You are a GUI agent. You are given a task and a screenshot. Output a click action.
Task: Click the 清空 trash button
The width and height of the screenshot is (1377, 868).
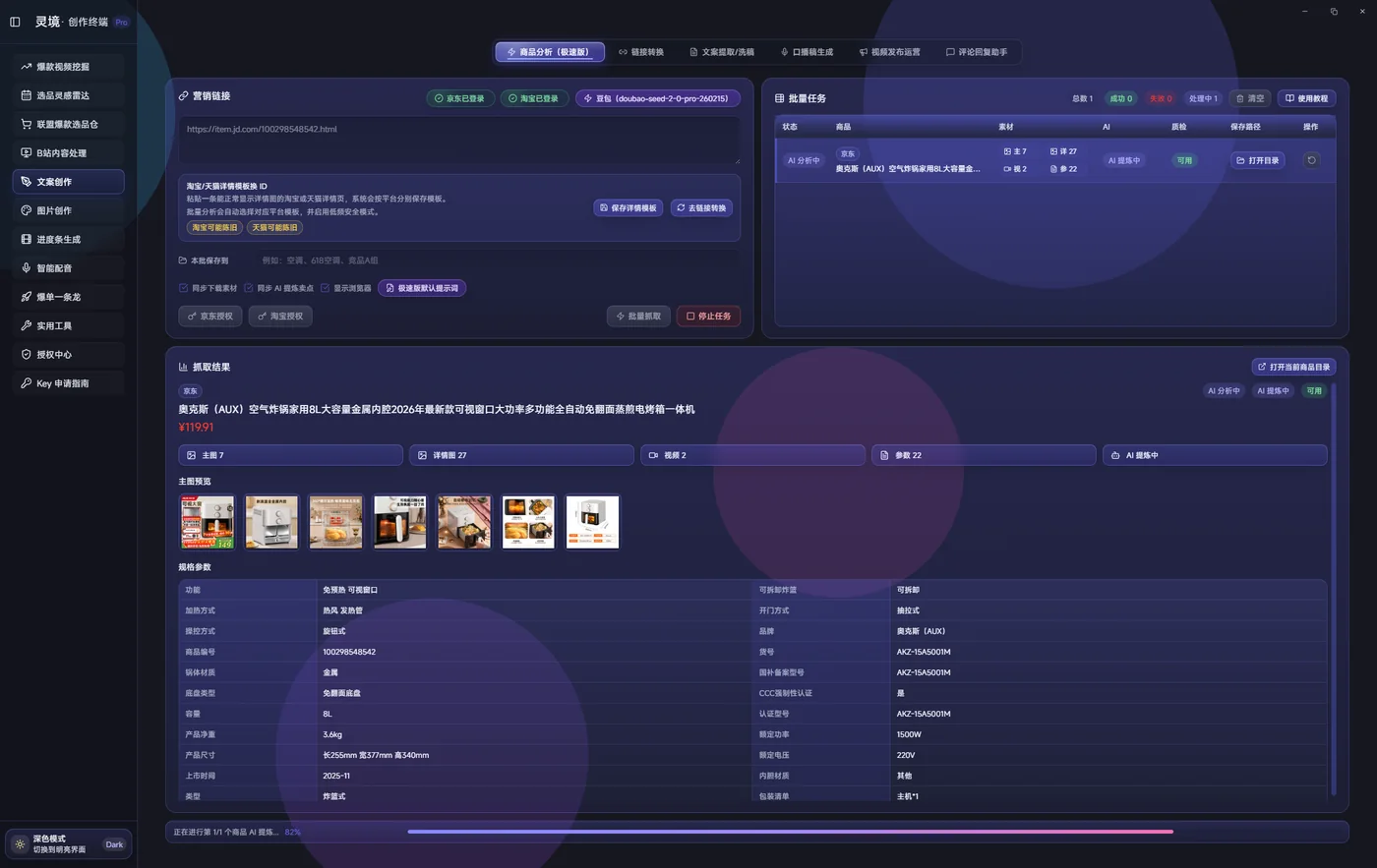[x=1250, y=98]
